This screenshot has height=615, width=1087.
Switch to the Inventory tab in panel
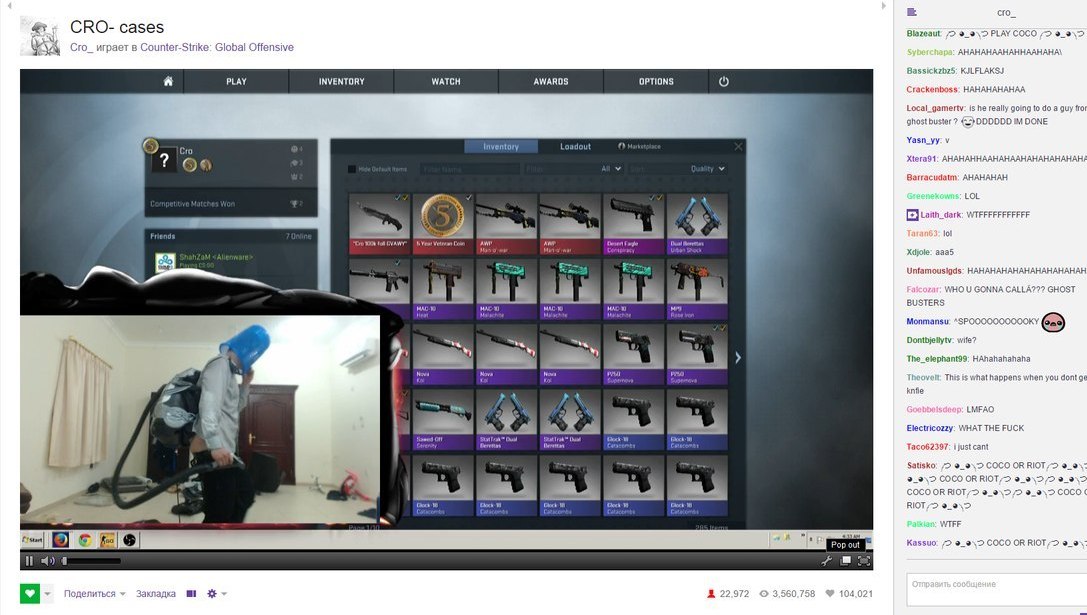click(x=501, y=146)
